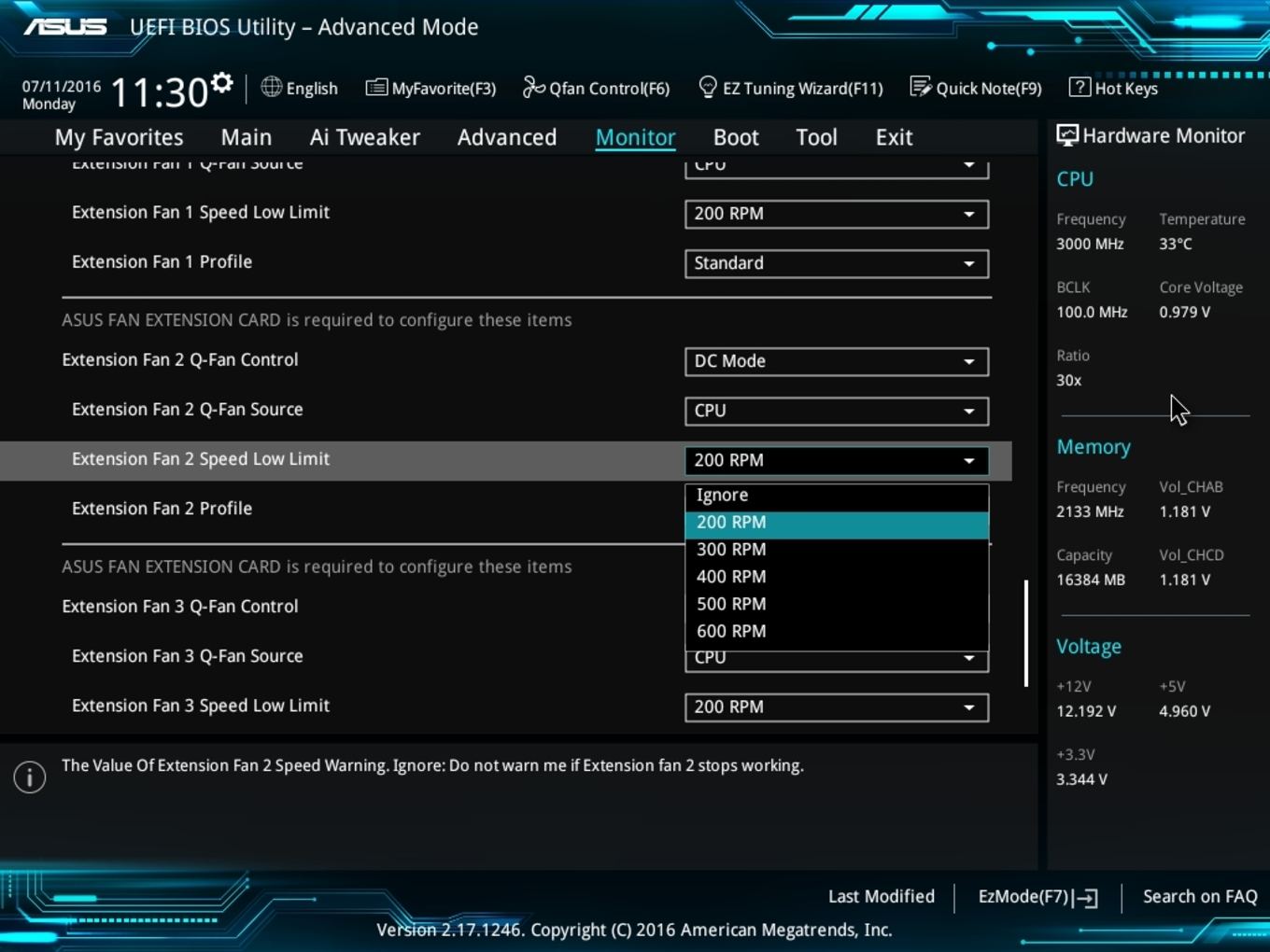Open the Exit tab

click(x=894, y=137)
